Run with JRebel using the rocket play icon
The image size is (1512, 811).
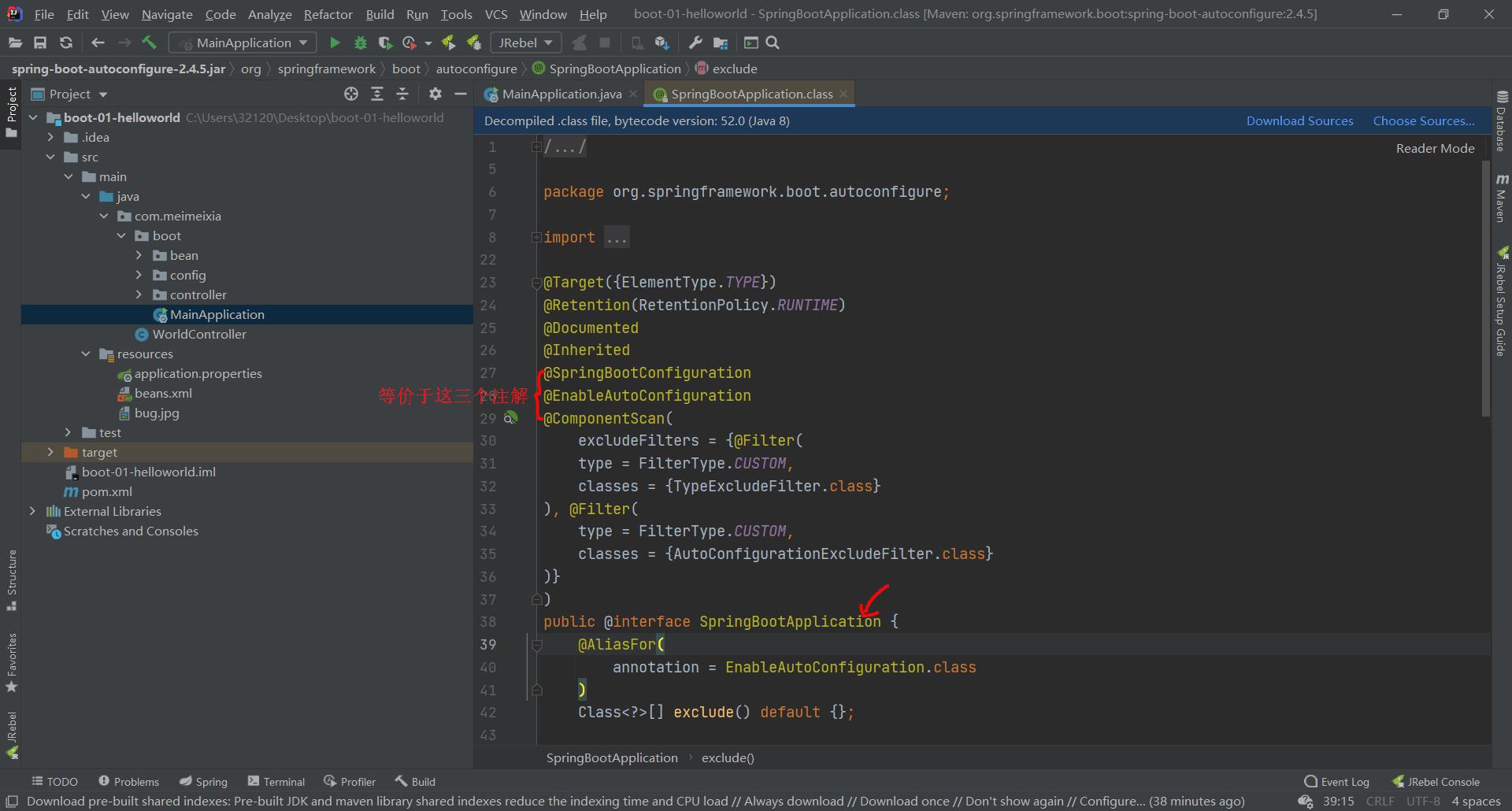448,43
